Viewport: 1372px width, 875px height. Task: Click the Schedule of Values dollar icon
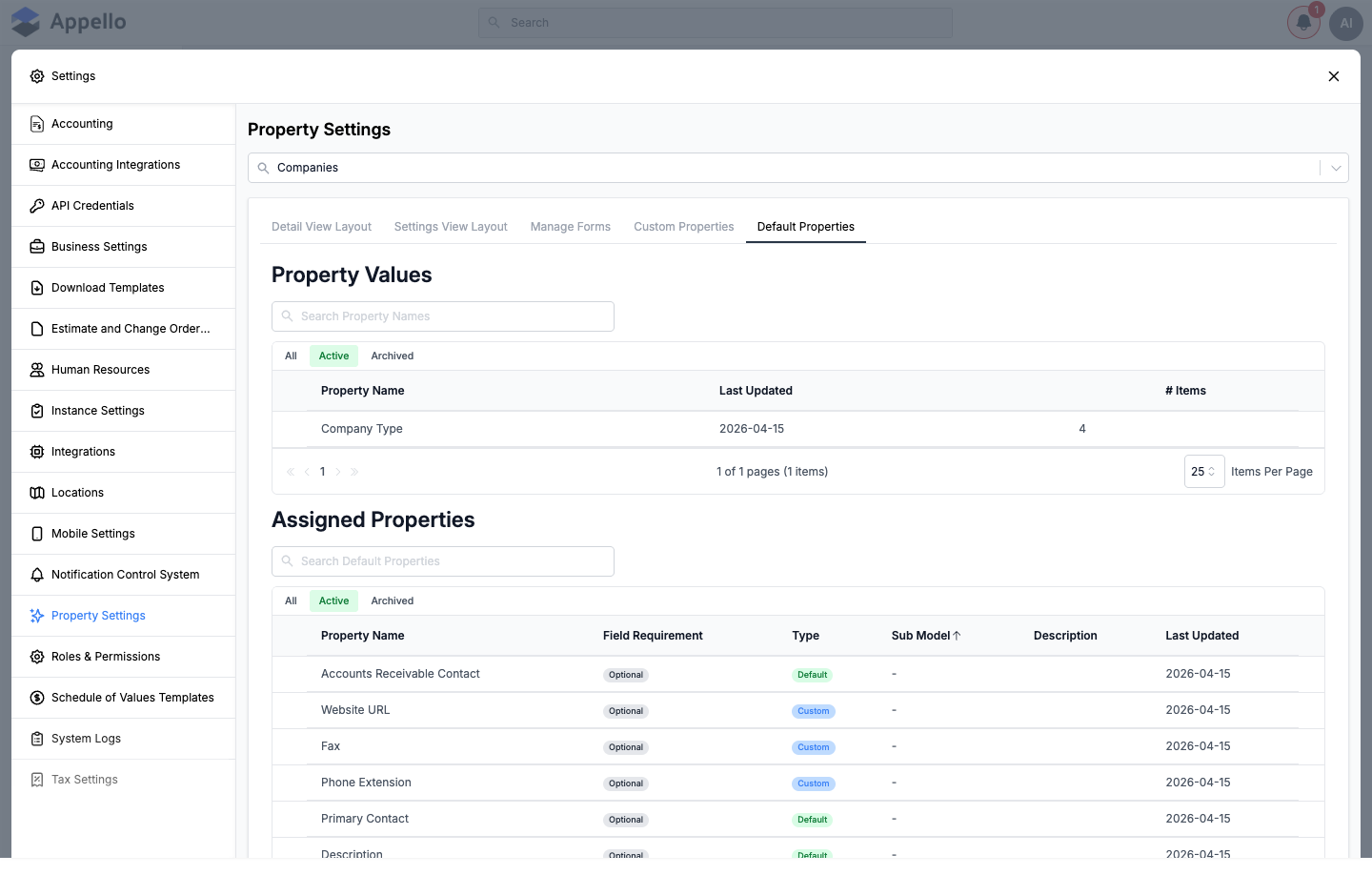coord(37,698)
